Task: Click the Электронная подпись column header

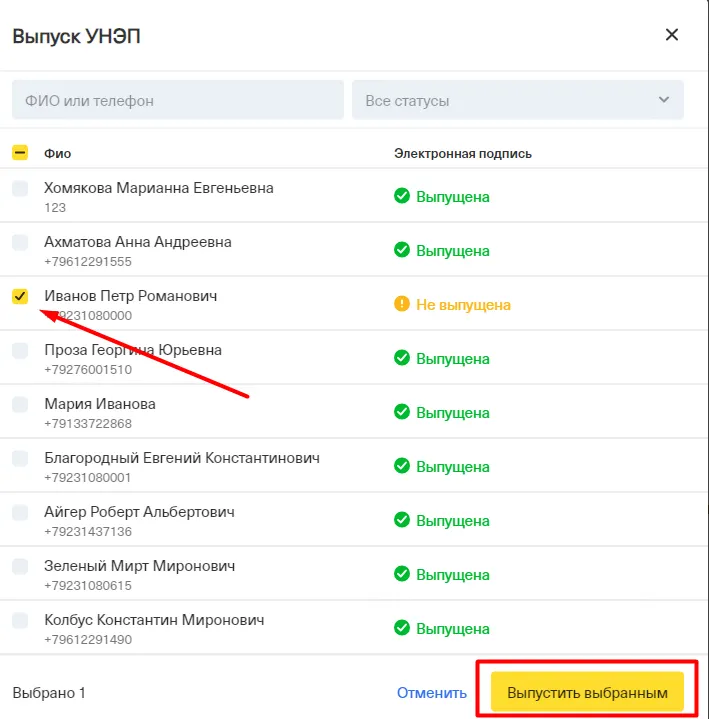Action: (x=462, y=153)
